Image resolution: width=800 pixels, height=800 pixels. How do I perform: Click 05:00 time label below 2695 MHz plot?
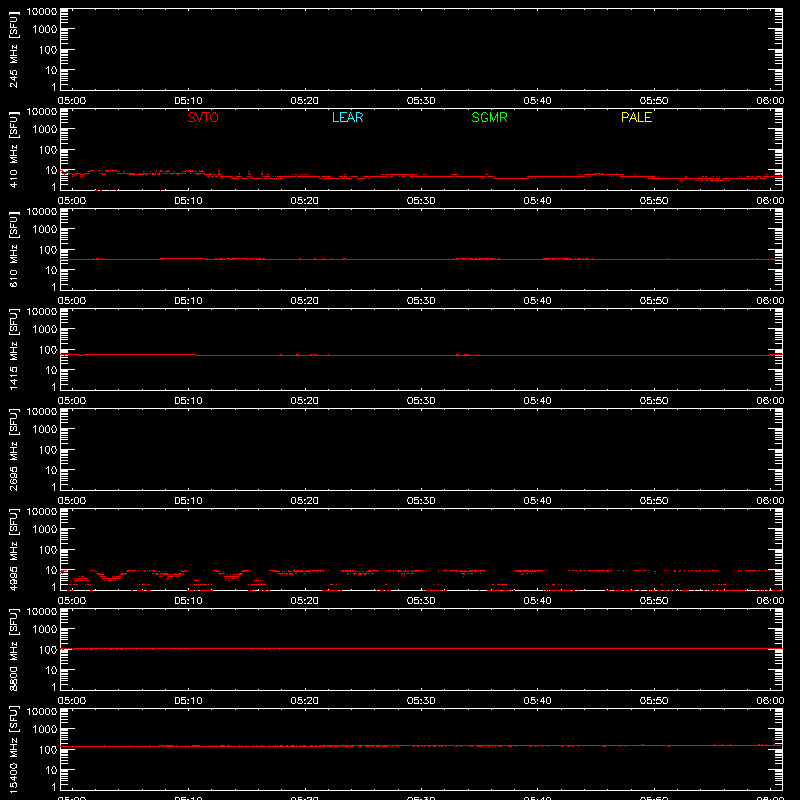pos(71,501)
